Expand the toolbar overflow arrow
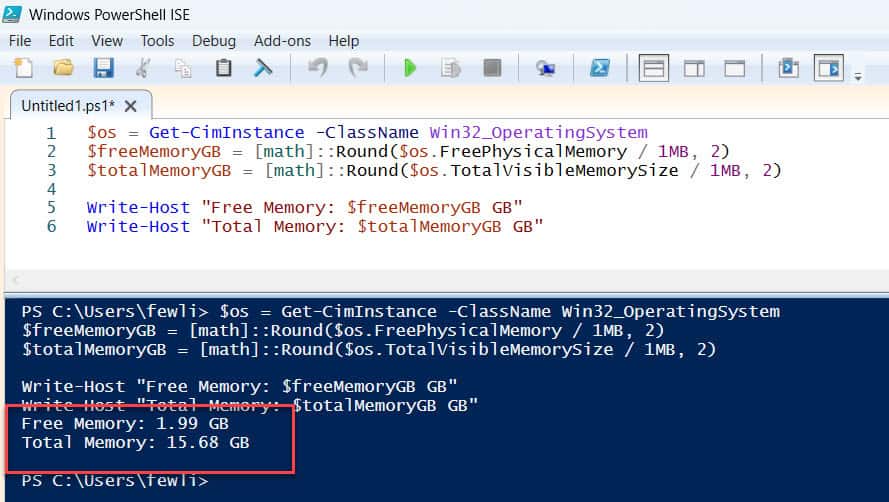 pos(858,76)
